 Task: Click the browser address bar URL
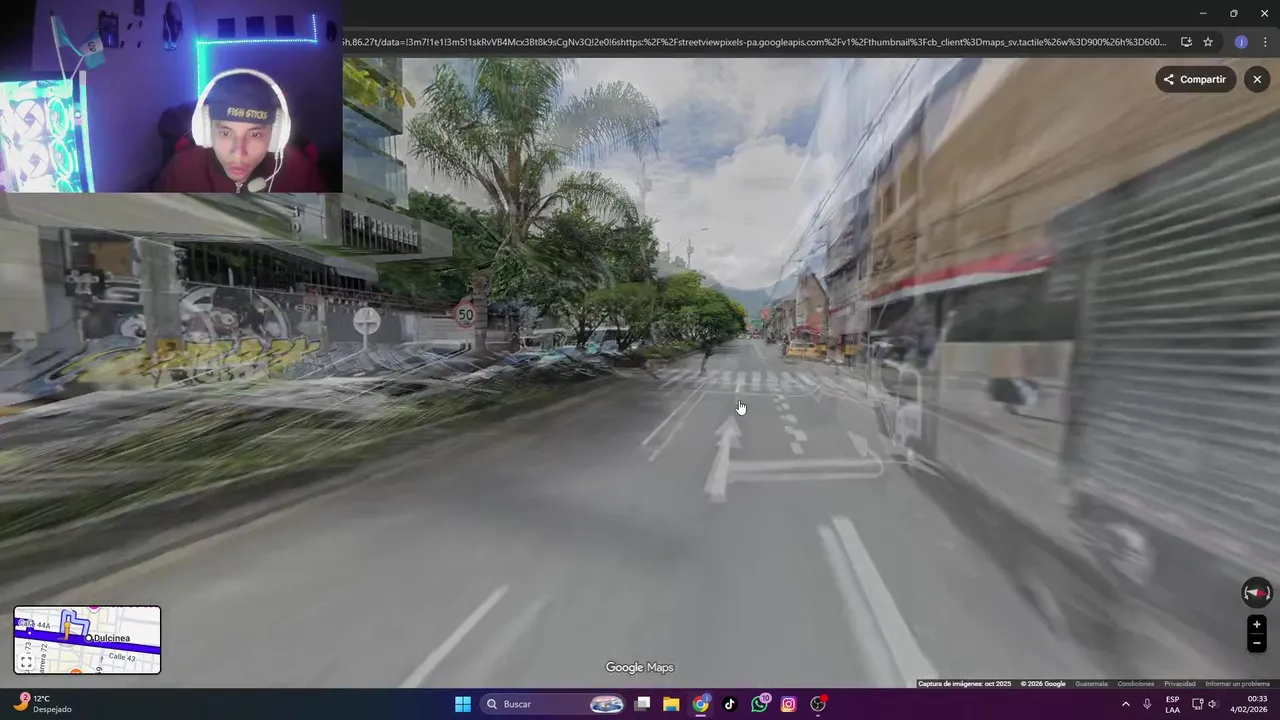tap(755, 42)
